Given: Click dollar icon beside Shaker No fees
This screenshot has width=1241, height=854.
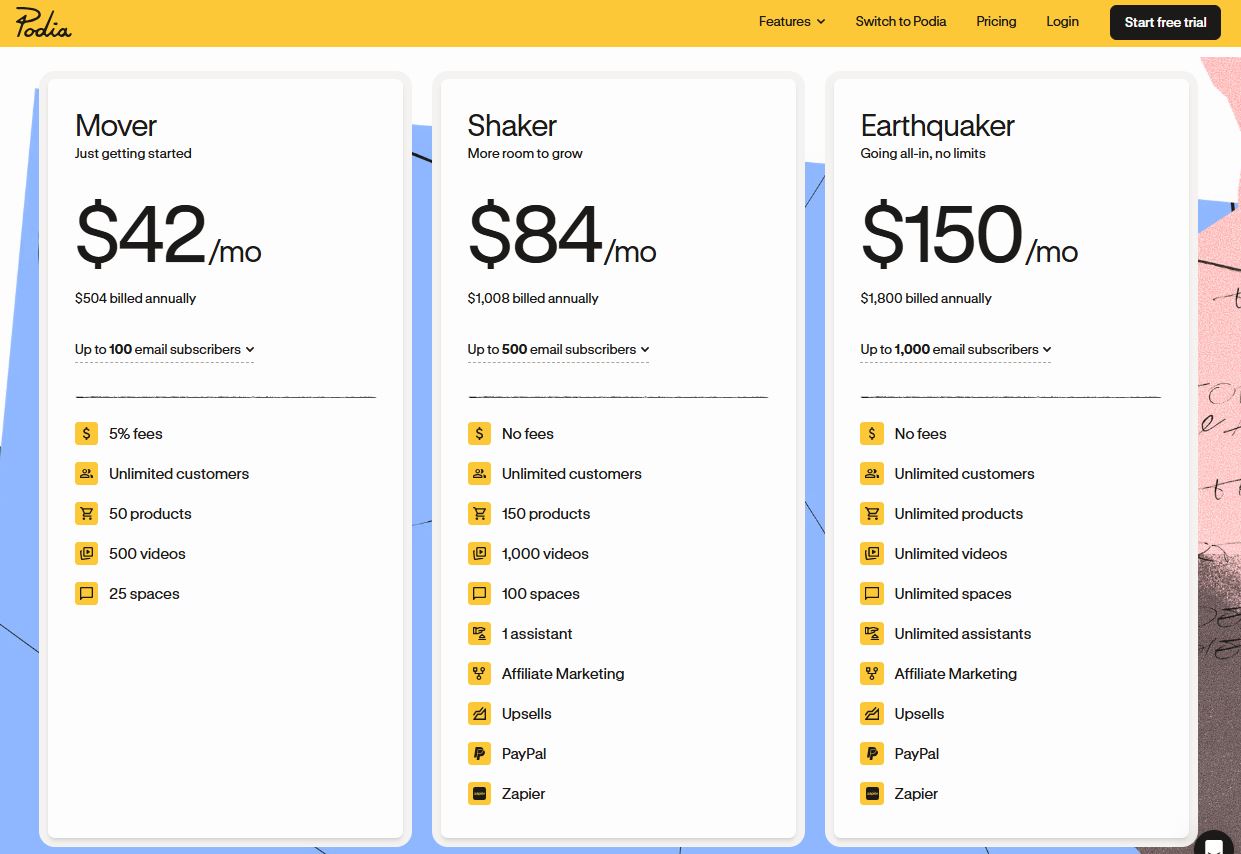Looking at the screenshot, I should (480, 434).
